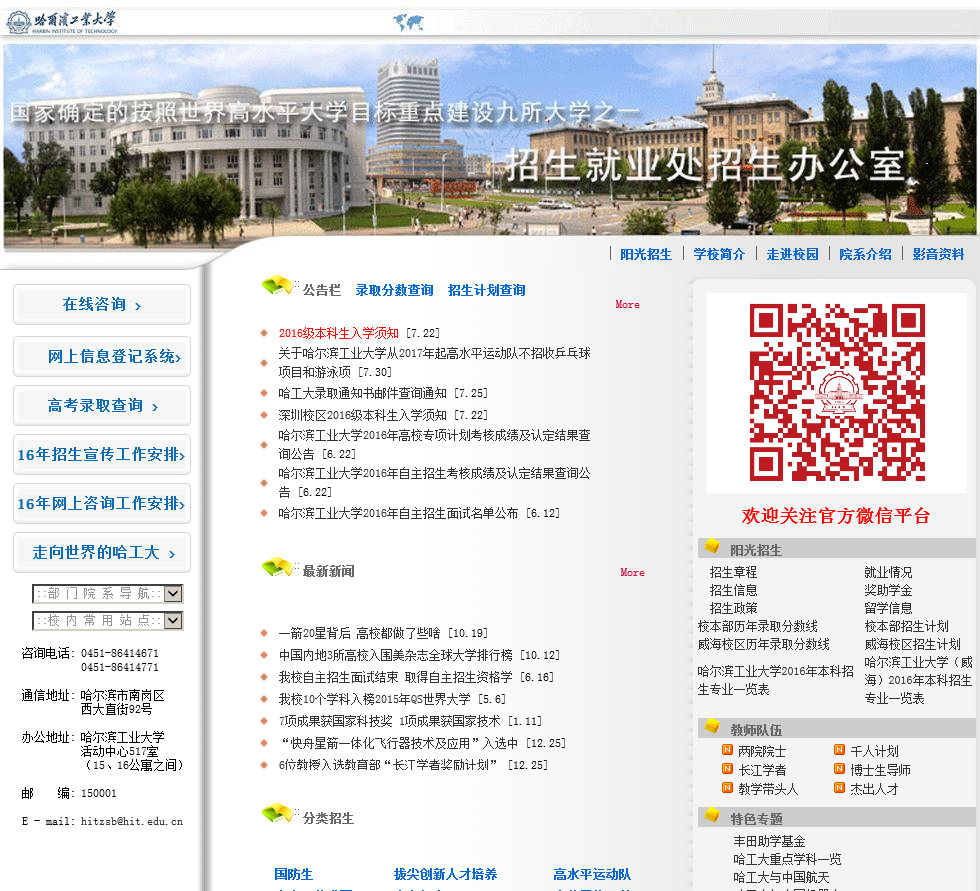Click 丰田助学基金 link
The width and height of the screenshot is (980, 891).
tap(769, 842)
